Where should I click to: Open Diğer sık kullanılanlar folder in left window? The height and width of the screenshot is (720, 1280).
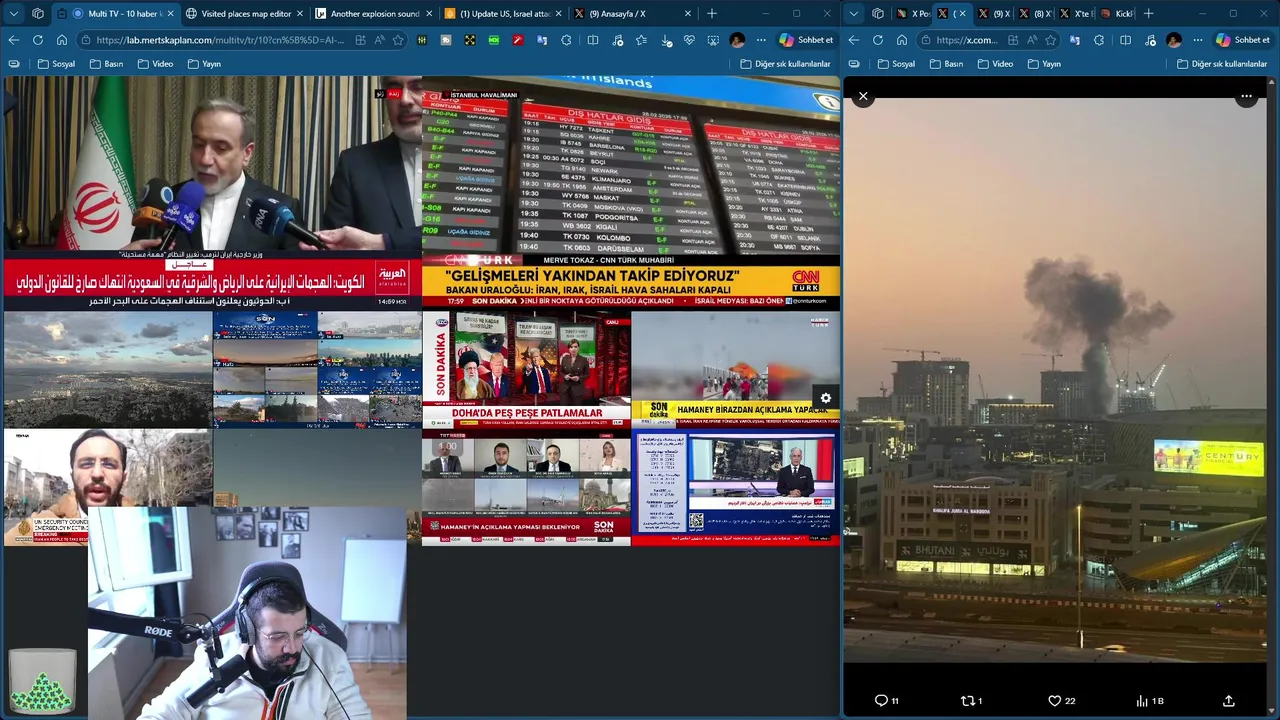[x=785, y=64]
